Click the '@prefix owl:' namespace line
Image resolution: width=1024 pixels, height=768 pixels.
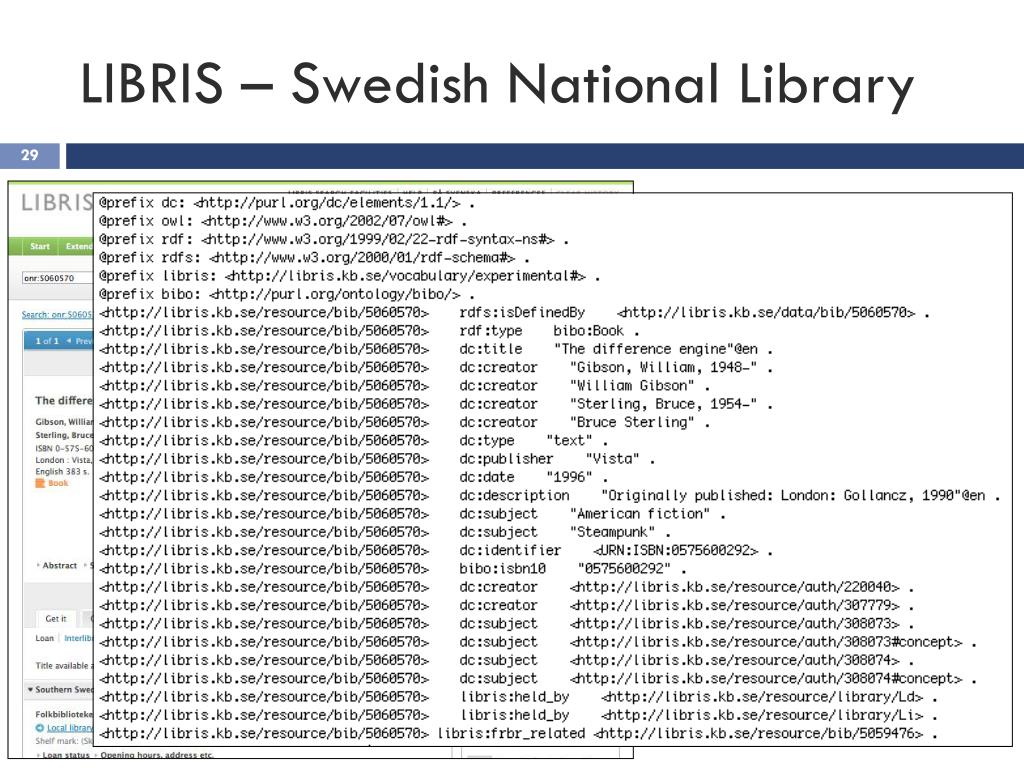click(x=283, y=221)
